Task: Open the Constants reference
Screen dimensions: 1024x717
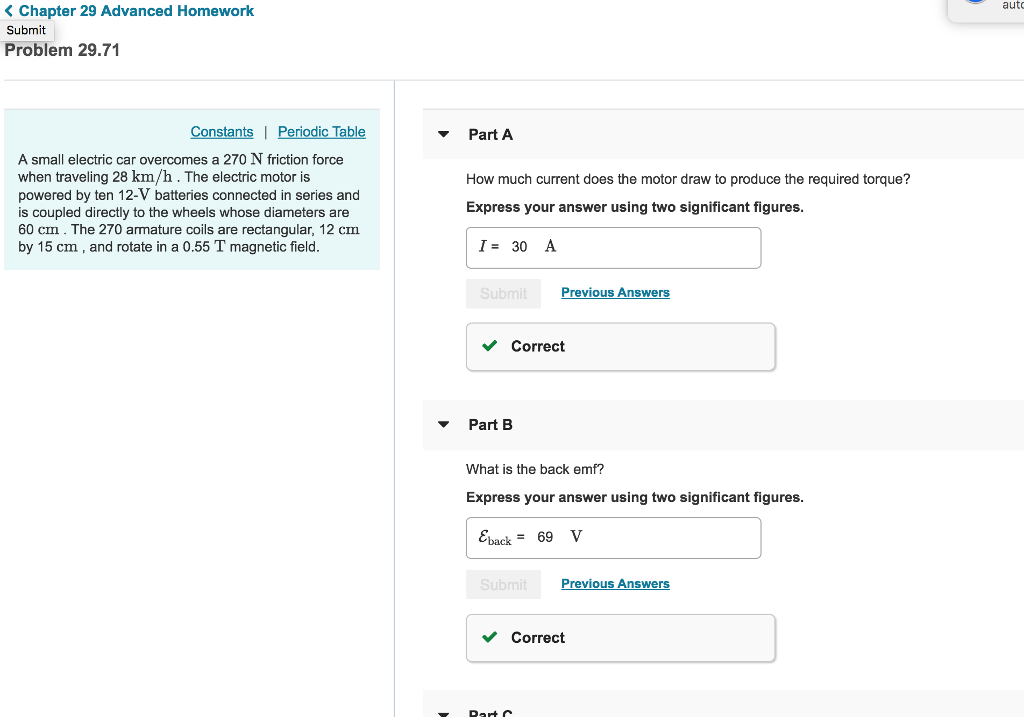Action: (x=222, y=131)
